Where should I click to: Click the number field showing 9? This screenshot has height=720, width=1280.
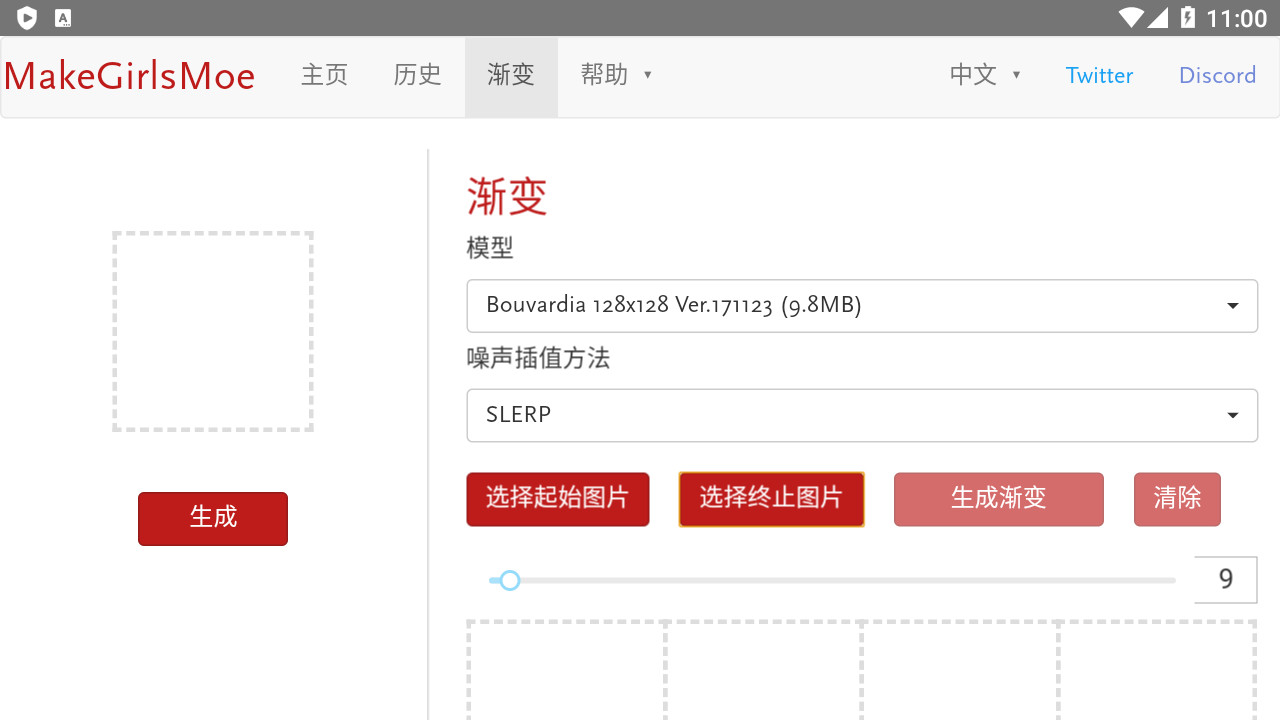tap(1225, 580)
